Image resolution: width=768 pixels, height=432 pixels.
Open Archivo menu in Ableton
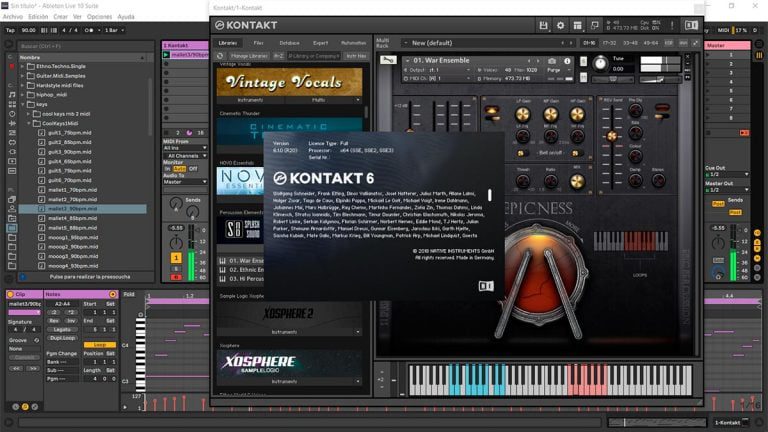(13, 17)
